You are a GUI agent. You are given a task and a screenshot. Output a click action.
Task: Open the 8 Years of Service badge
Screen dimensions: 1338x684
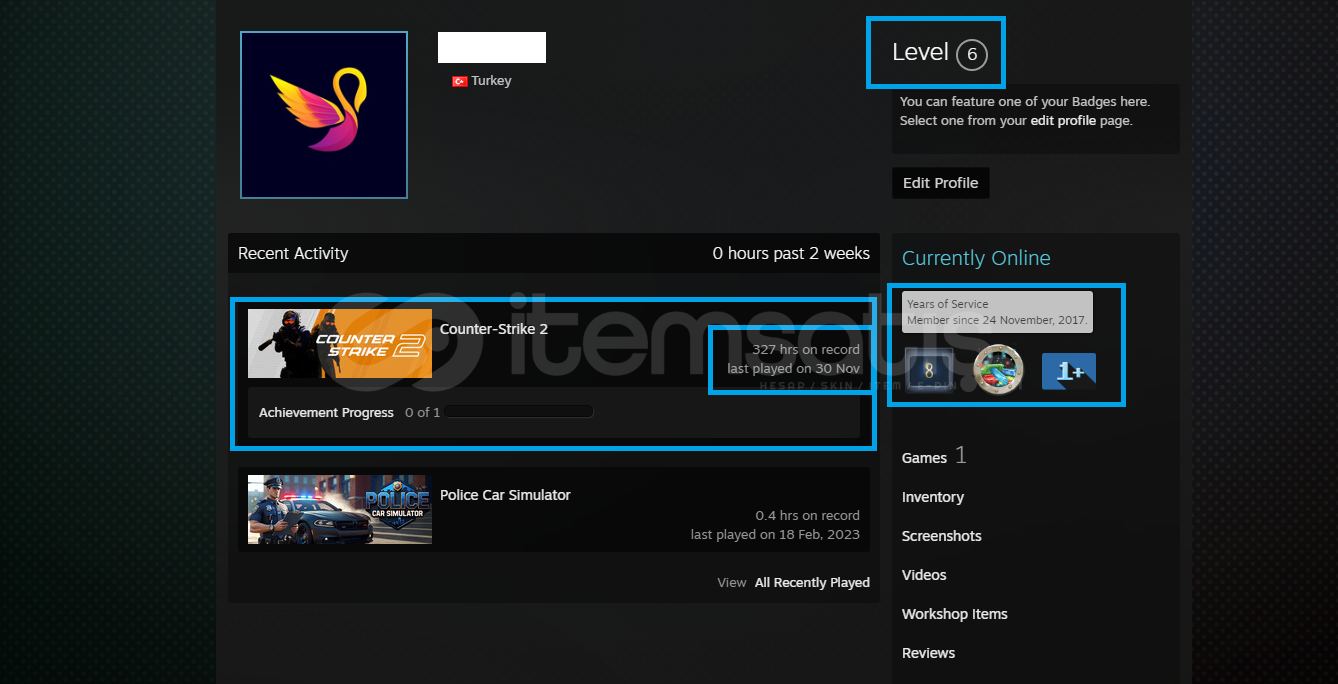(928, 370)
